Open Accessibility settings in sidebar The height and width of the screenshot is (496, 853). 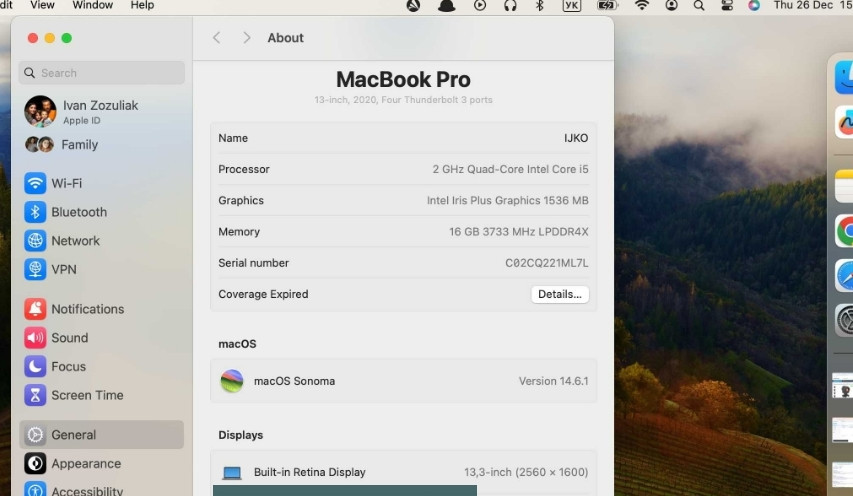click(x=73, y=490)
